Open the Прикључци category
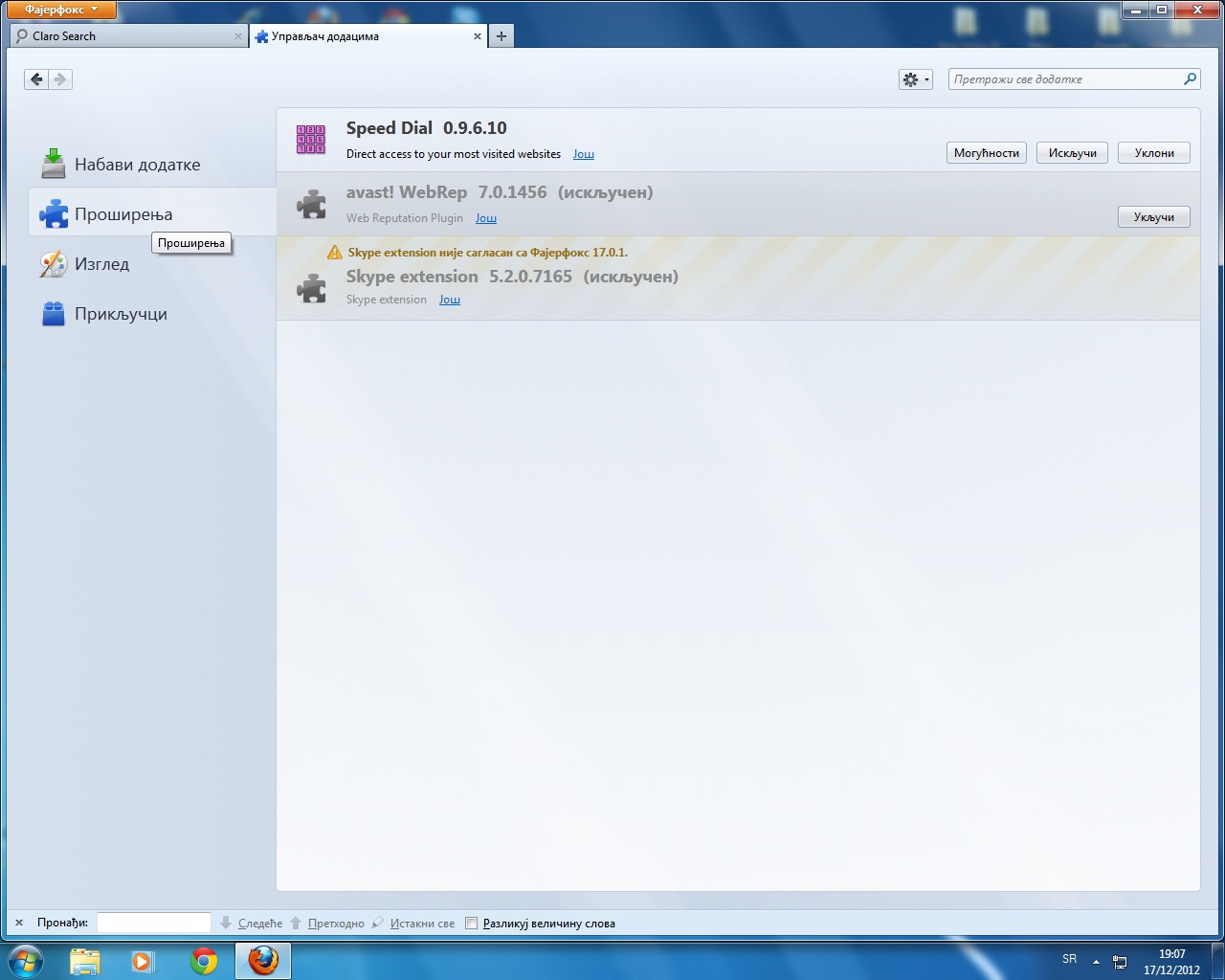The image size is (1225, 980). coord(152,314)
